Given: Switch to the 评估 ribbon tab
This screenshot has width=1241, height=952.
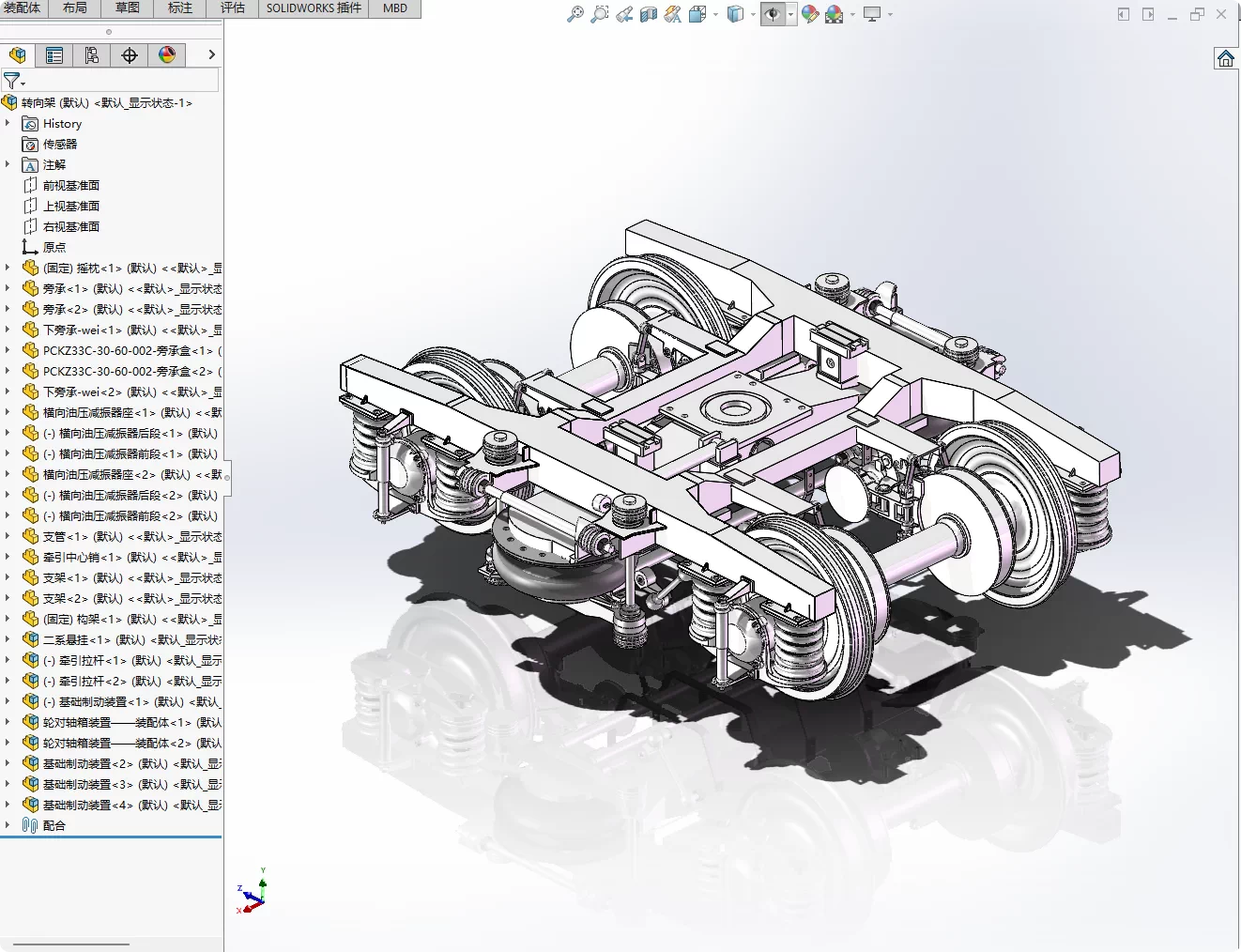Looking at the screenshot, I should [233, 8].
